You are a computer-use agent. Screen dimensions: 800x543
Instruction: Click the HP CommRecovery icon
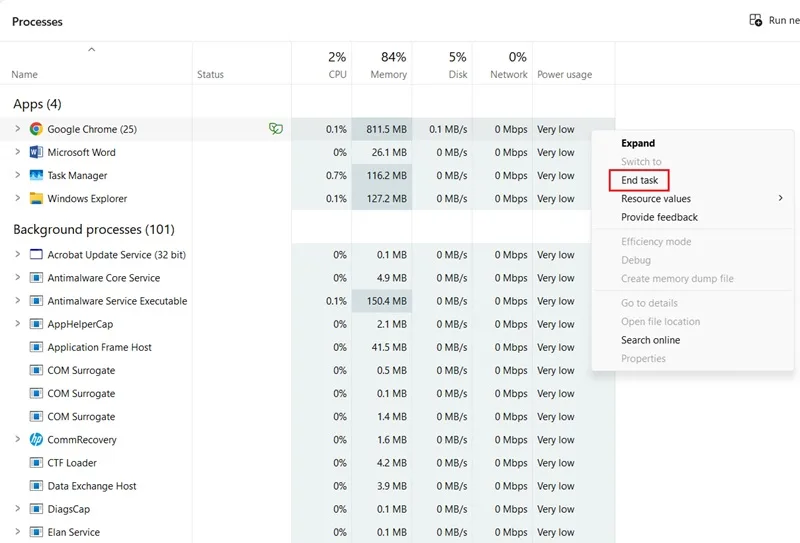[36, 439]
